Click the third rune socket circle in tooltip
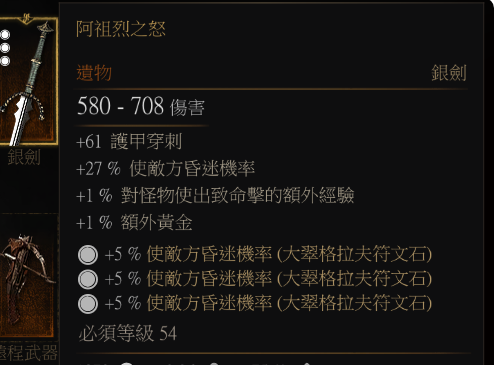Image resolution: width=494 pixels, height=365 pixels. pyautogui.click(x=88, y=304)
